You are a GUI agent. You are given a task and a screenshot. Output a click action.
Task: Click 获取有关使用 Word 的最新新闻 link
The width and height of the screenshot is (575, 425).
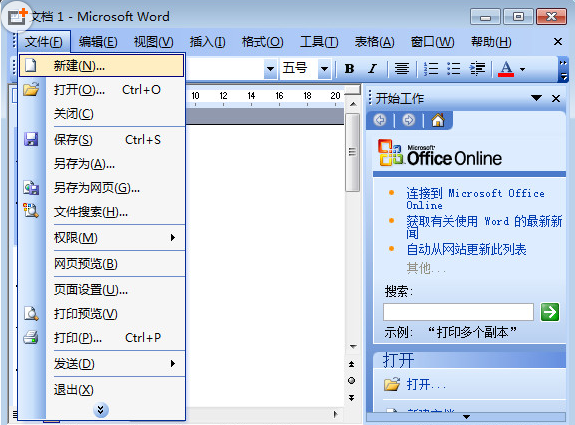pyautogui.click(x=484, y=227)
